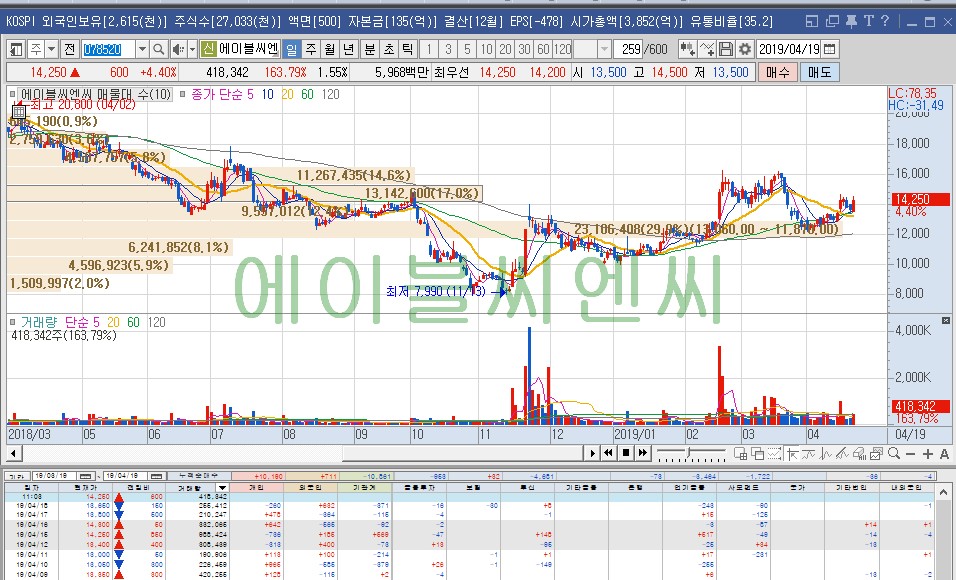Click the 매수 buy button
The image size is (956, 580).
(x=777, y=72)
